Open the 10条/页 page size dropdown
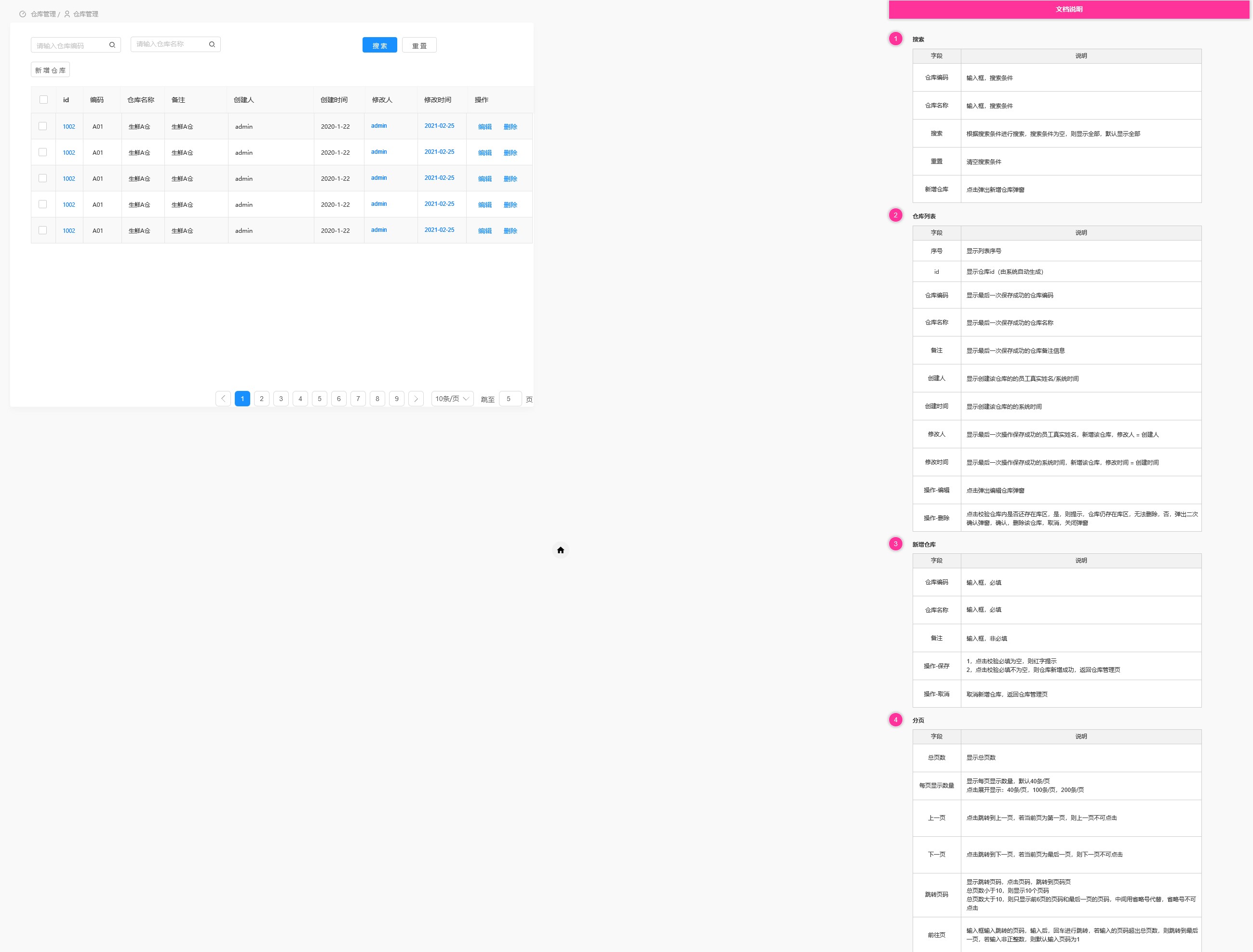1253x952 pixels. pyautogui.click(x=452, y=398)
